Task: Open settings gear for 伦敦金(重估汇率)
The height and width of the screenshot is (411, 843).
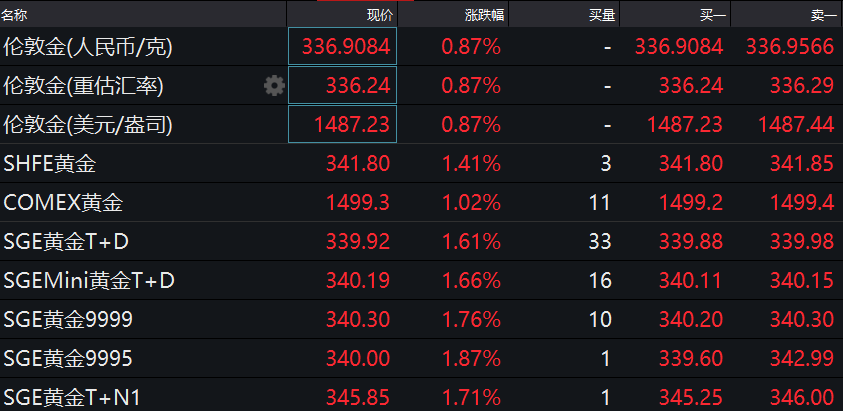Action: pyautogui.click(x=274, y=86)
